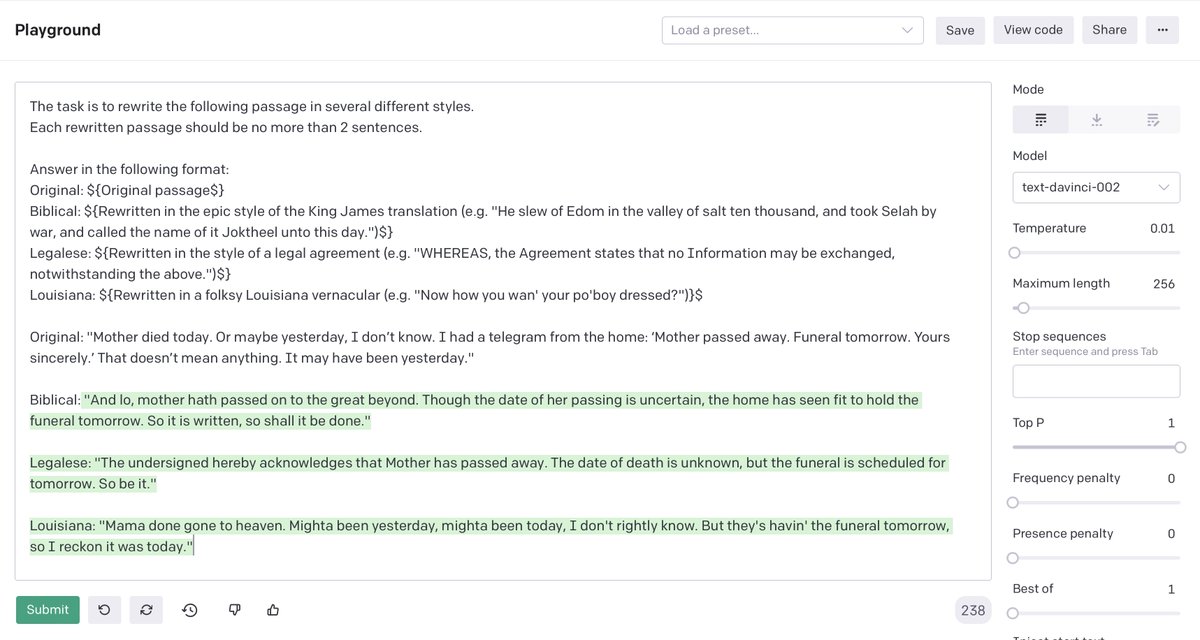1200x640 pixels.
Task: Open the history clock icon
Action: pos(190,610)
